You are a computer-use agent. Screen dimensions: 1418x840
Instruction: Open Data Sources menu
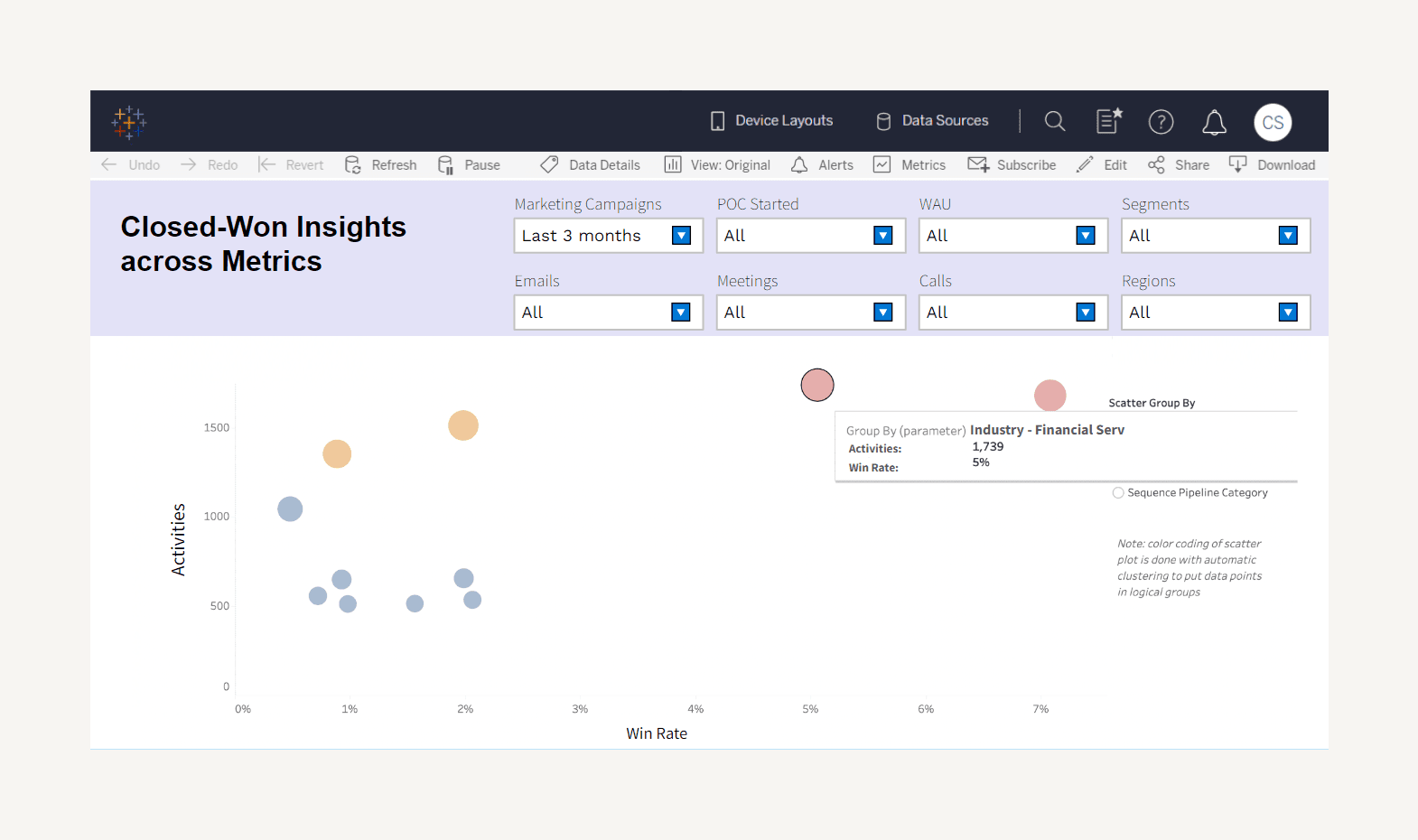click(x=933, y=121)
